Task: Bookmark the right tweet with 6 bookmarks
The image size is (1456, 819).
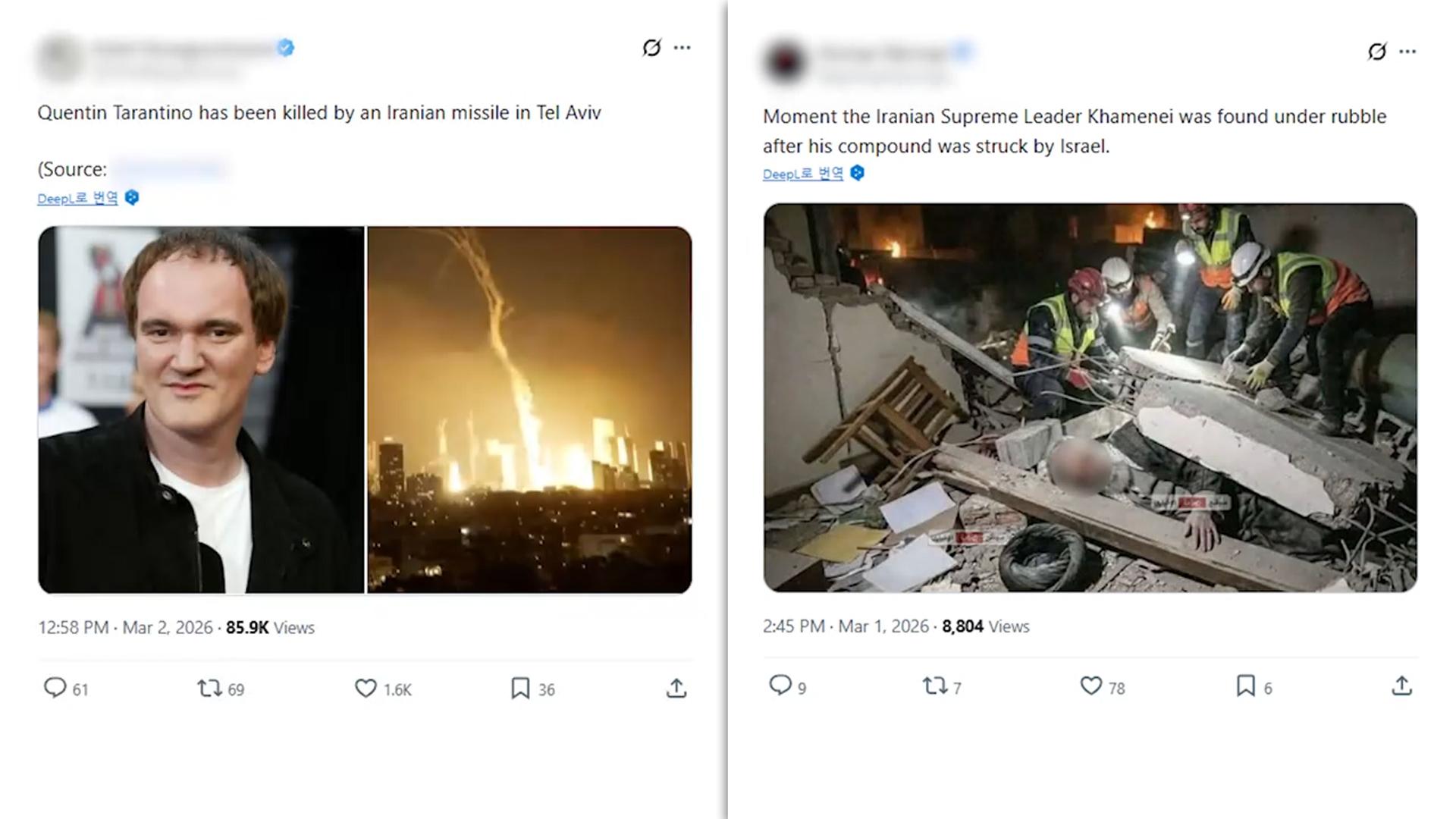Action: pos(1245,686)
